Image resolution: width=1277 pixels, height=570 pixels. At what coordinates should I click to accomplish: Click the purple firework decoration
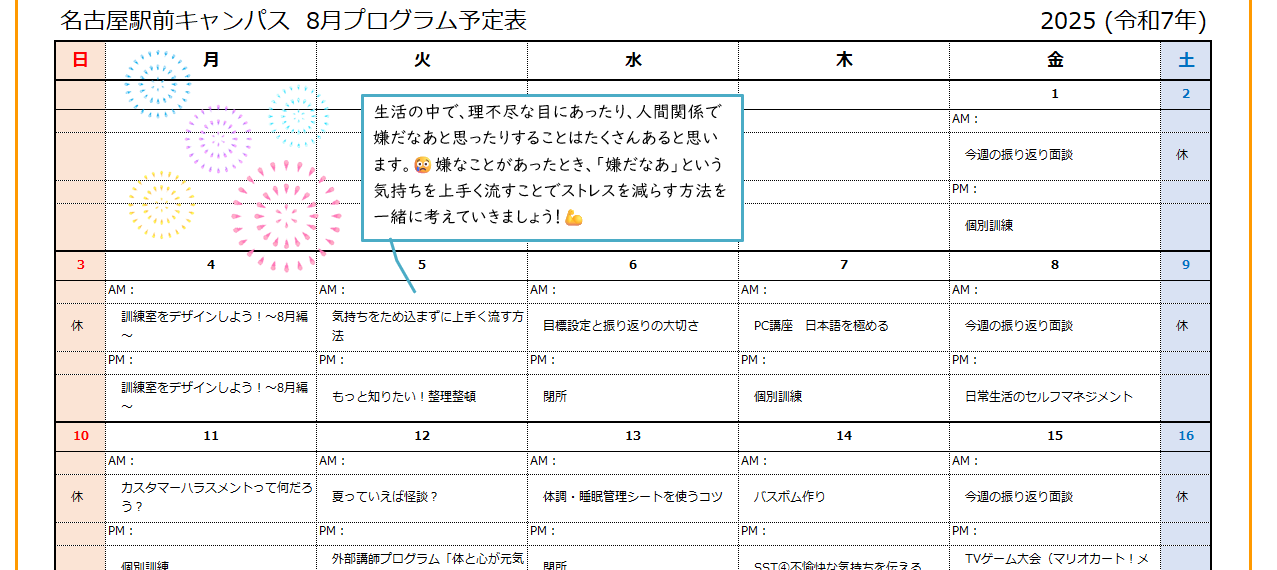[x=218, y=138]
